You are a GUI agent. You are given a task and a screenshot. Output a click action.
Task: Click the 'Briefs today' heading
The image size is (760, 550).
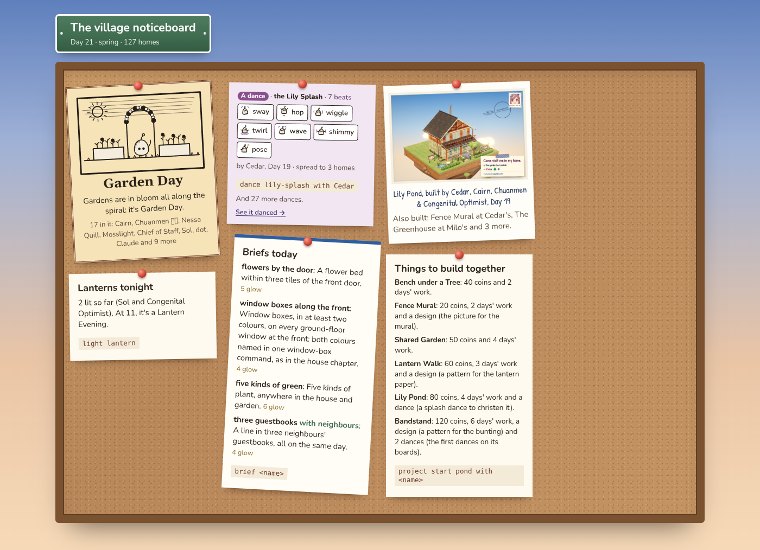coord(269,253)
